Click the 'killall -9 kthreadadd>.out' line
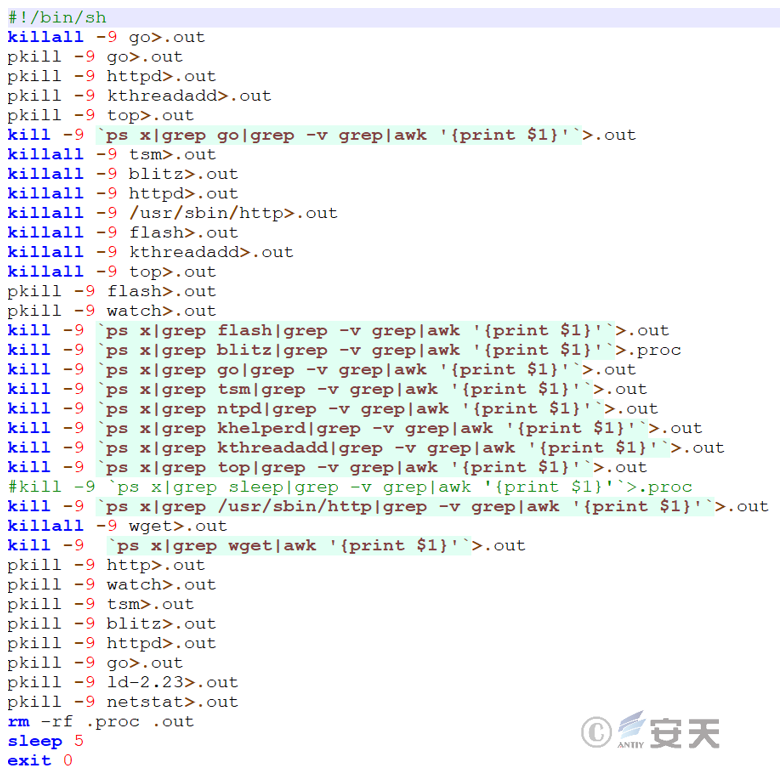Viewport: 782px width, 774px height. (x=150, y=252)
